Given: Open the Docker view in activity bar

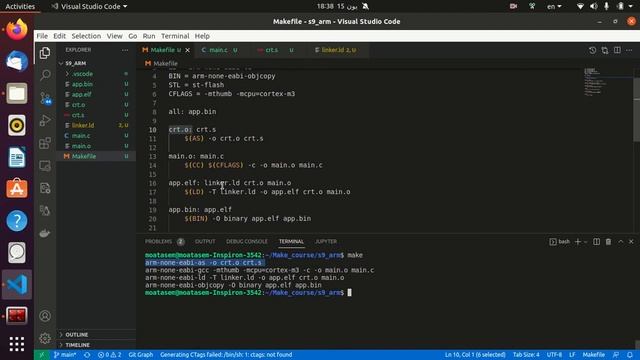Looking at the screenshot, I should (x=45, y=233).
